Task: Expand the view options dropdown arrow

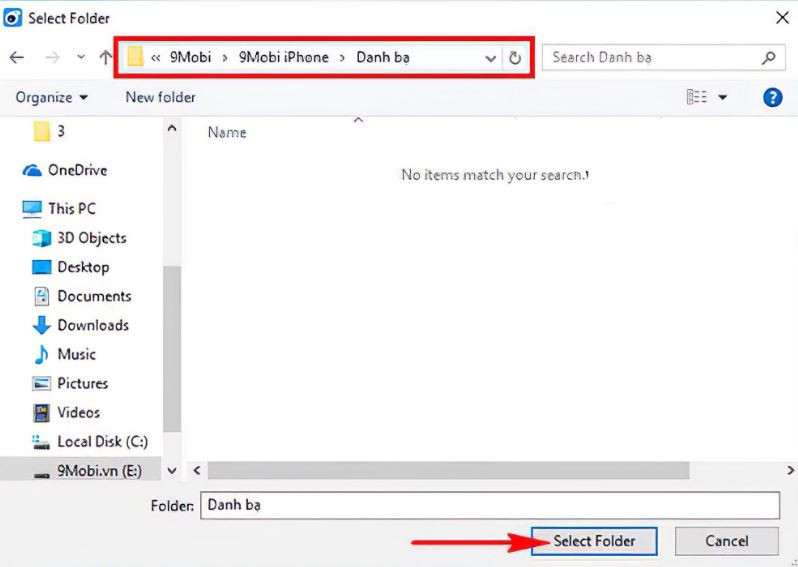Action: pyautogui.click(x=723, y=97)
